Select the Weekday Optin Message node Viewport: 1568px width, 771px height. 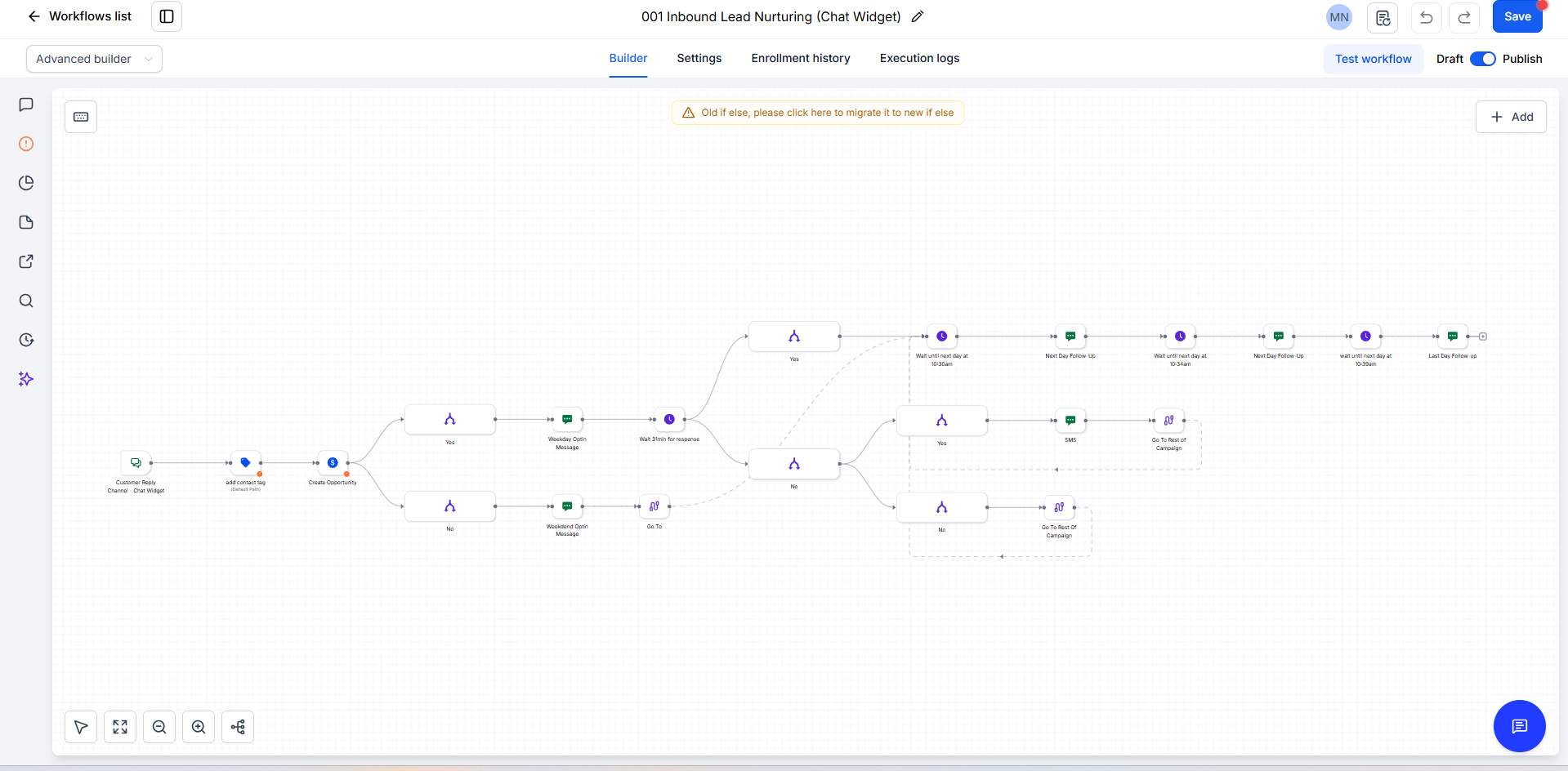coord(567,419)
